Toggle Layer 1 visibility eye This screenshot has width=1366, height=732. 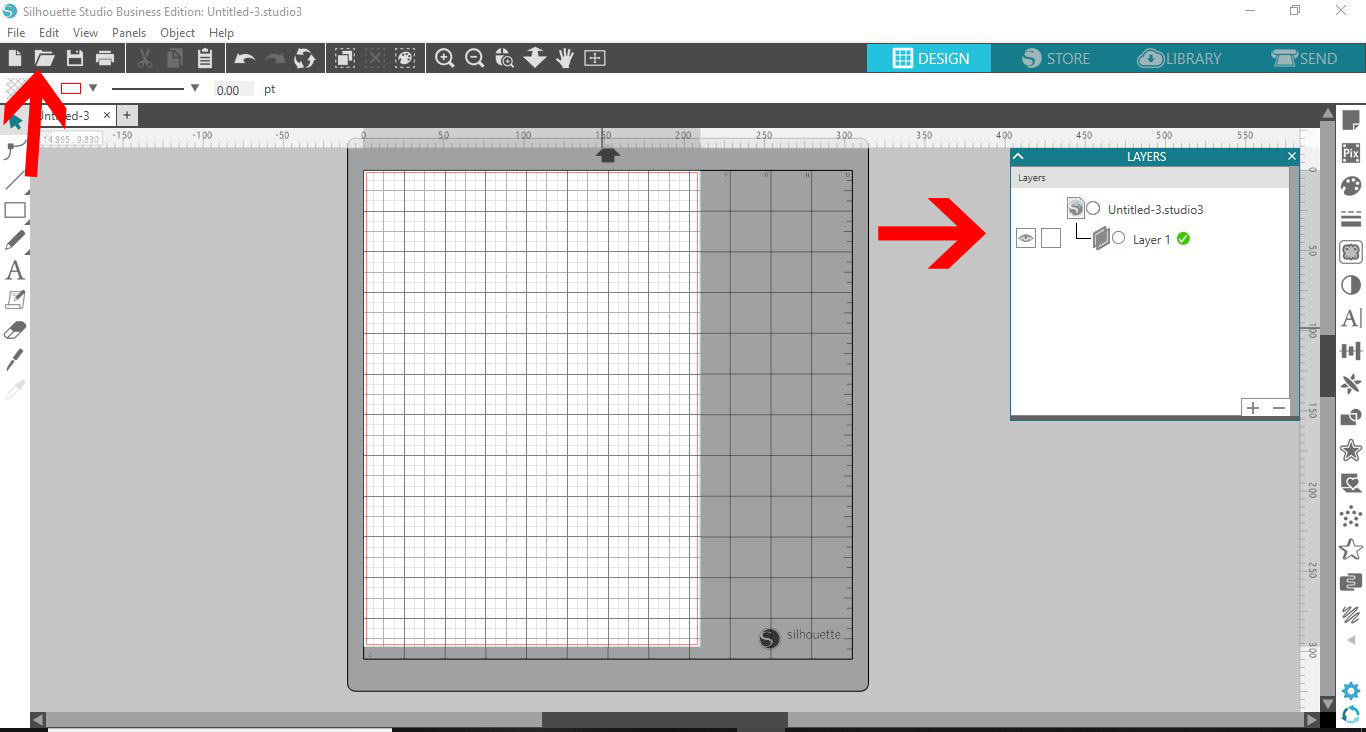tap(1026, 238)
